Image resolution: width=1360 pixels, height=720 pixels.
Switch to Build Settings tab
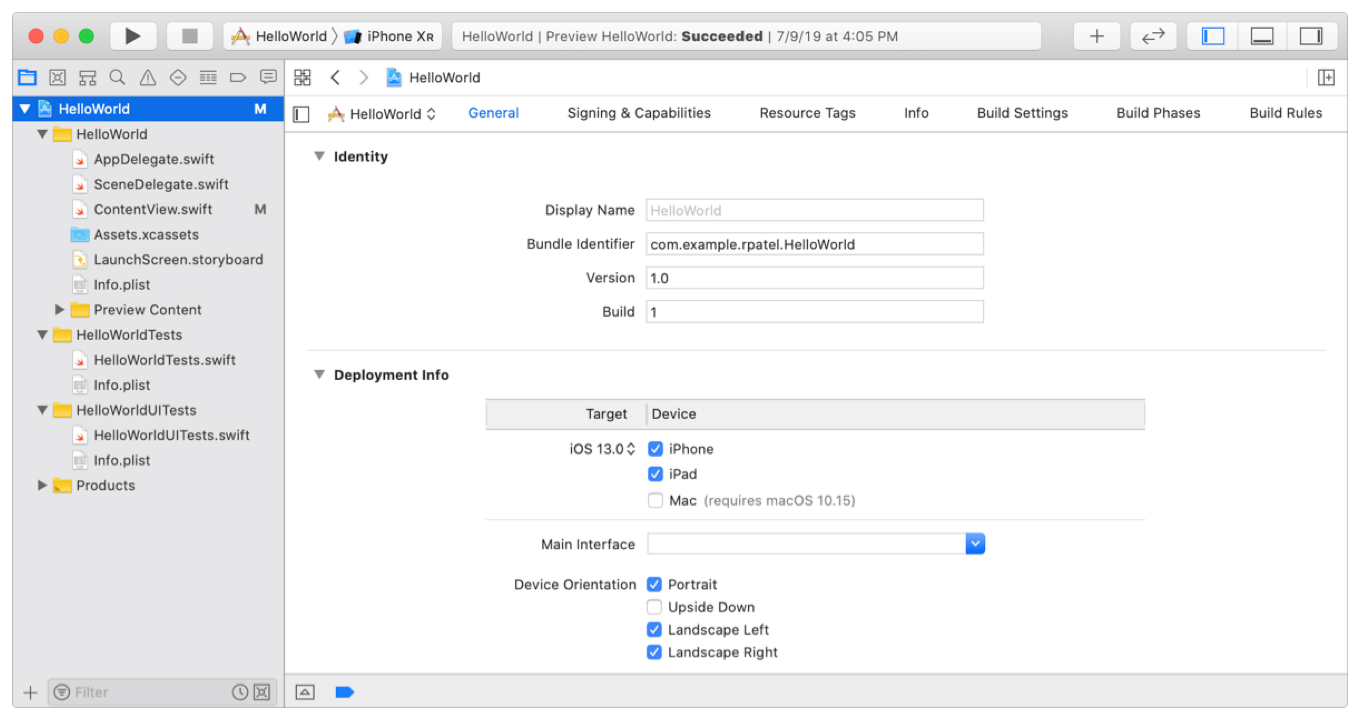1022,113
